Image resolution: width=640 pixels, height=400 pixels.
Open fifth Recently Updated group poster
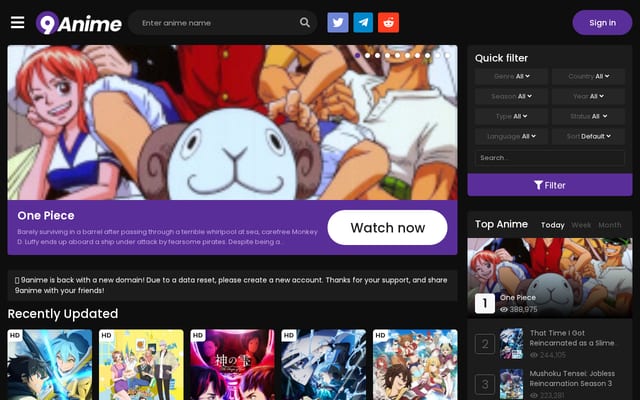415,365
